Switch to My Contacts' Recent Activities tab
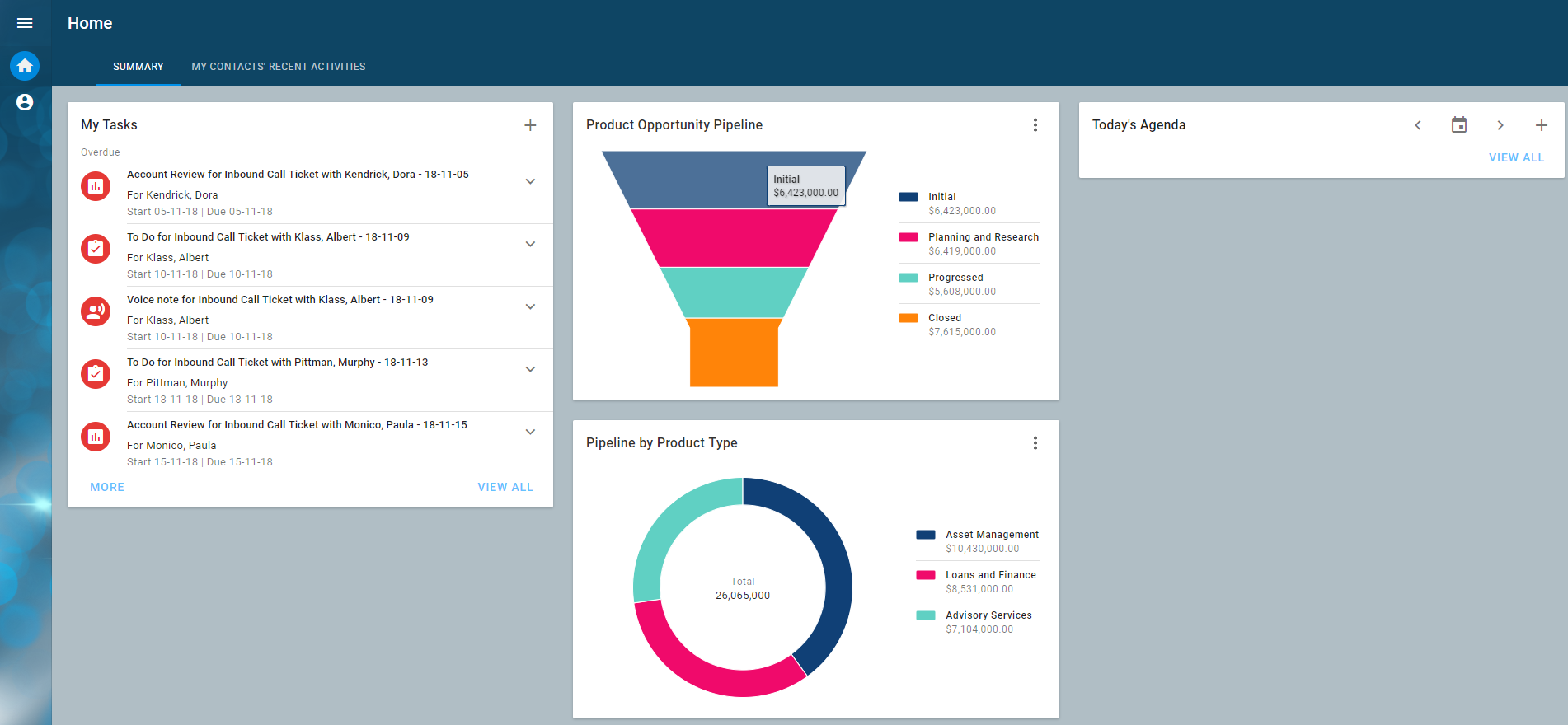Image resolution: width=1568 pixels, height=725 pixels. [279, 67]
